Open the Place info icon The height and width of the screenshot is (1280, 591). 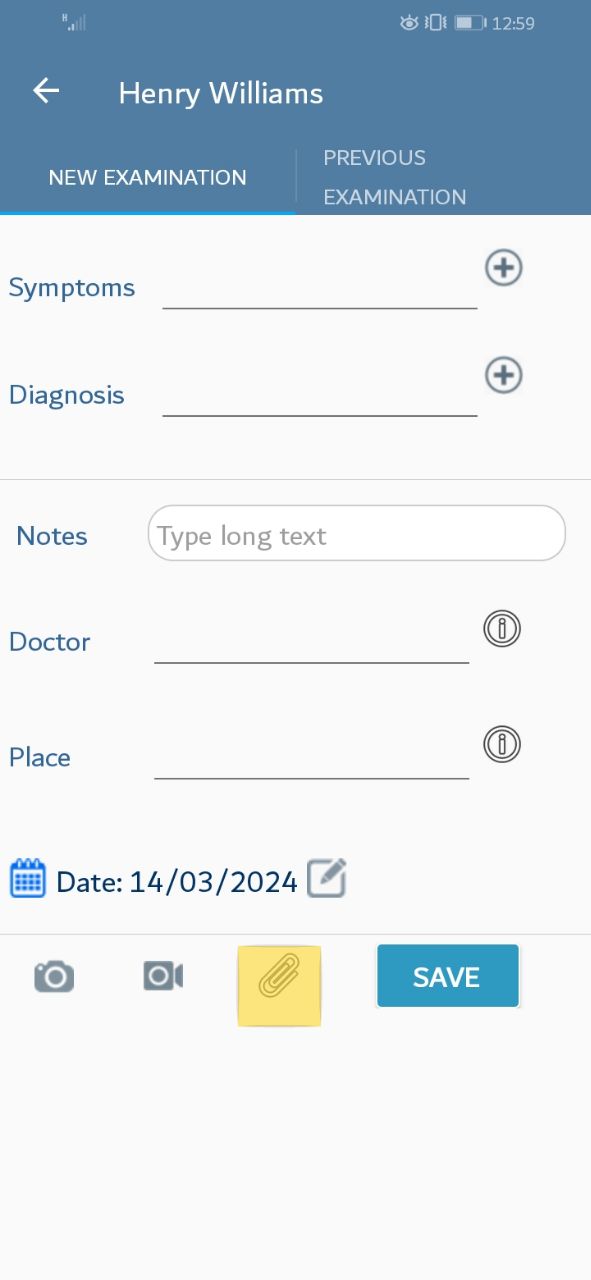(x=502, y=744)
